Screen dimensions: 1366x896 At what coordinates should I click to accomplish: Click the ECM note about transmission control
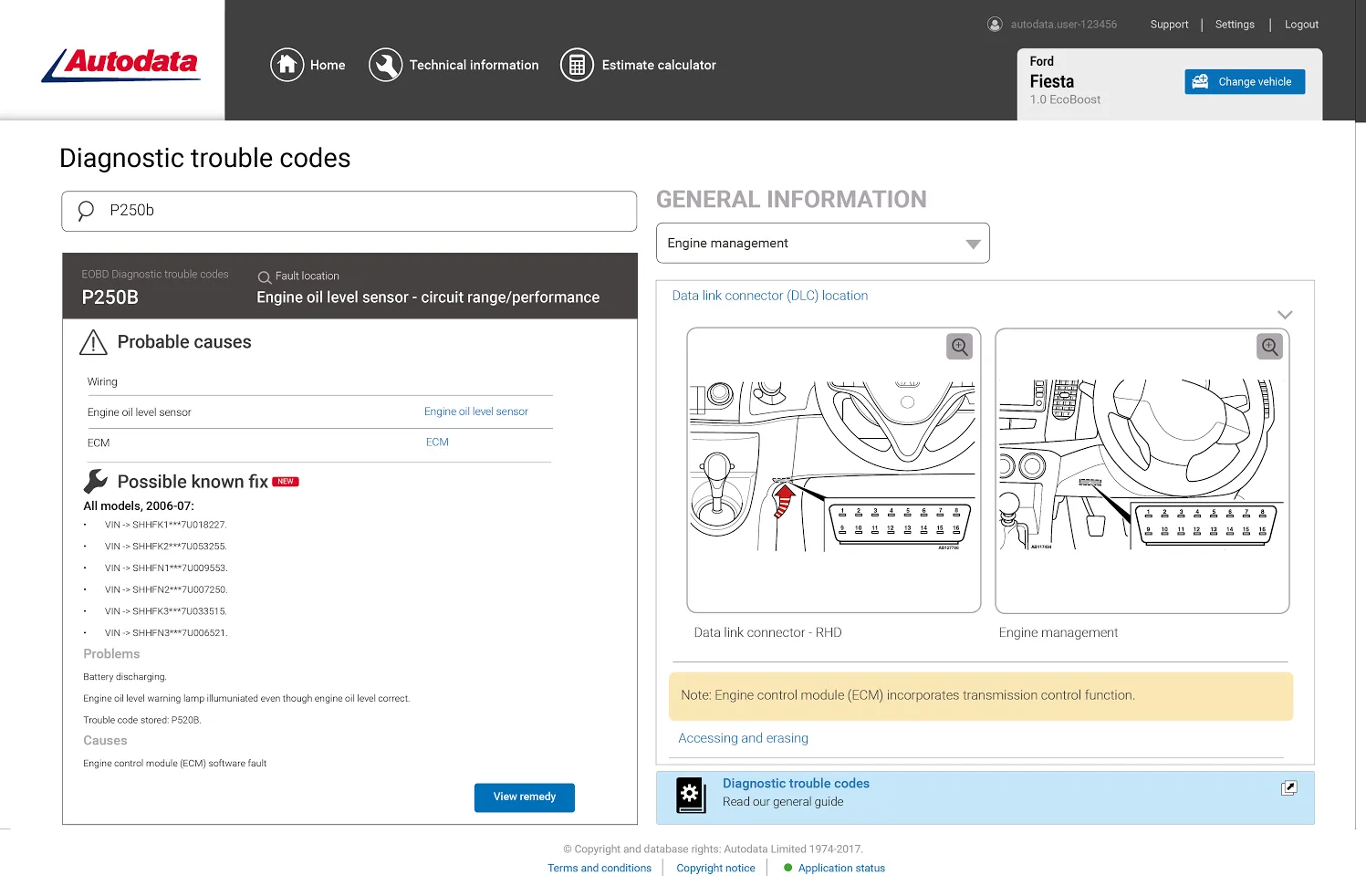[981, 695]
